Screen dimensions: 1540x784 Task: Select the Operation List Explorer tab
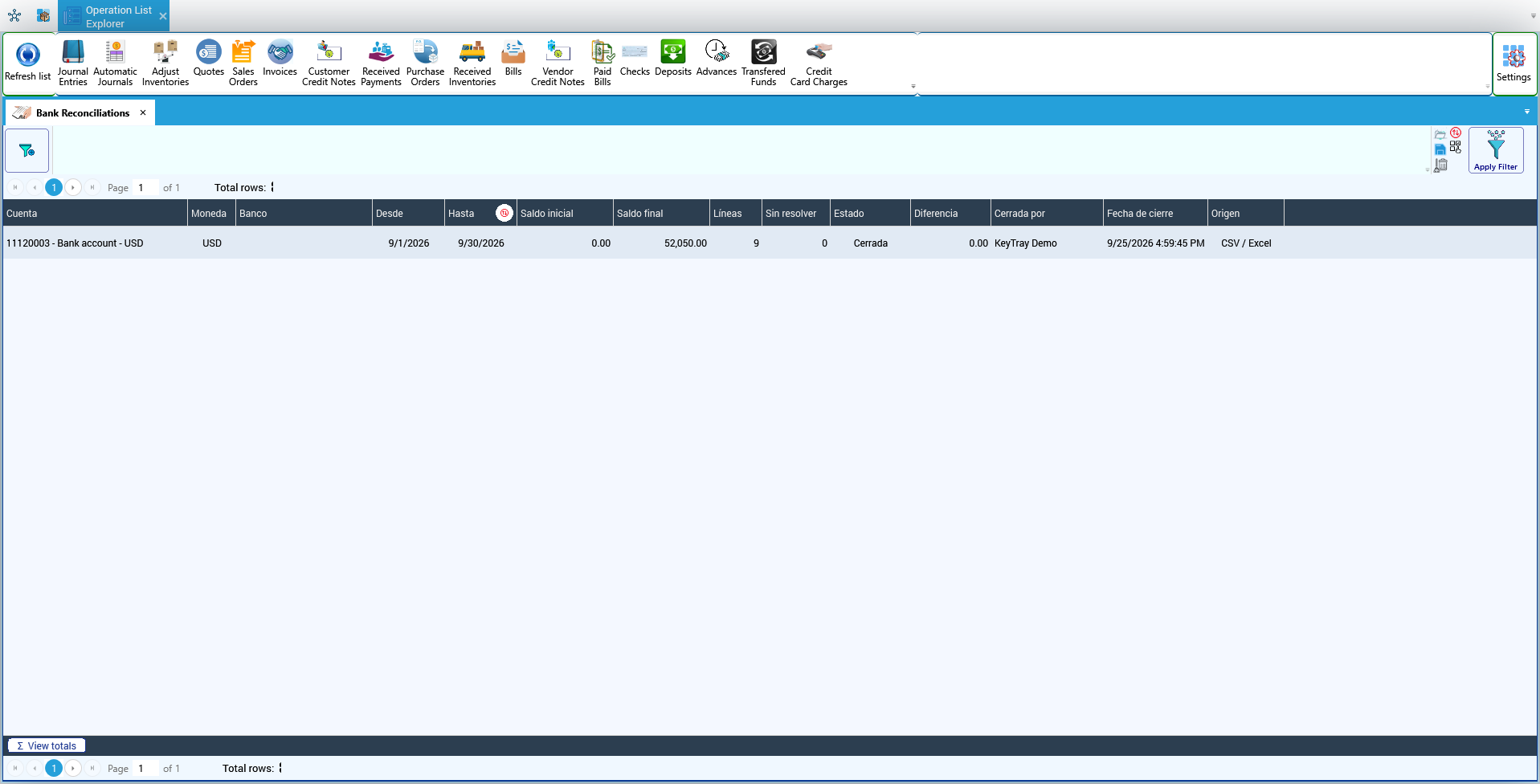(x=112, y=16)
